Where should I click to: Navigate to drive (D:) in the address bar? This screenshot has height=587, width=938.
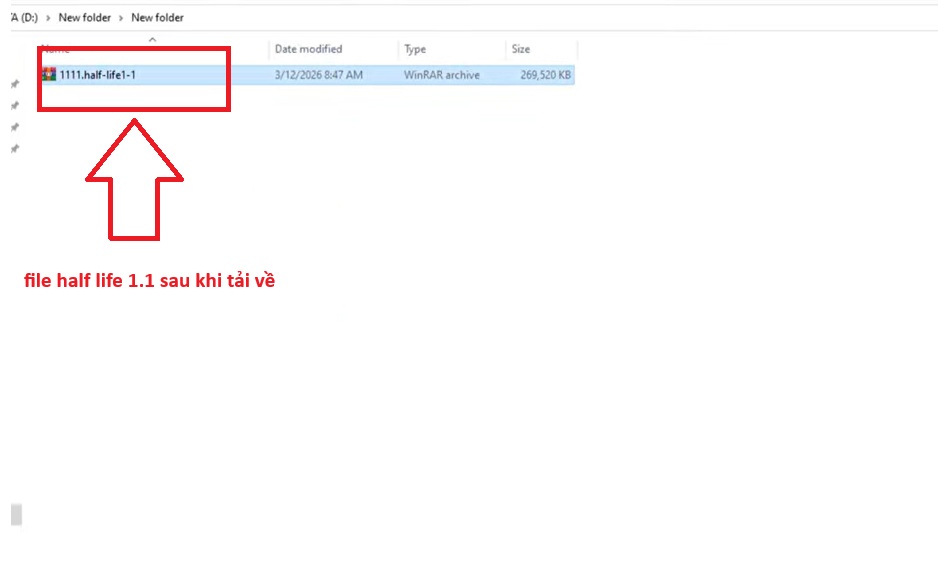pos(23,18)
